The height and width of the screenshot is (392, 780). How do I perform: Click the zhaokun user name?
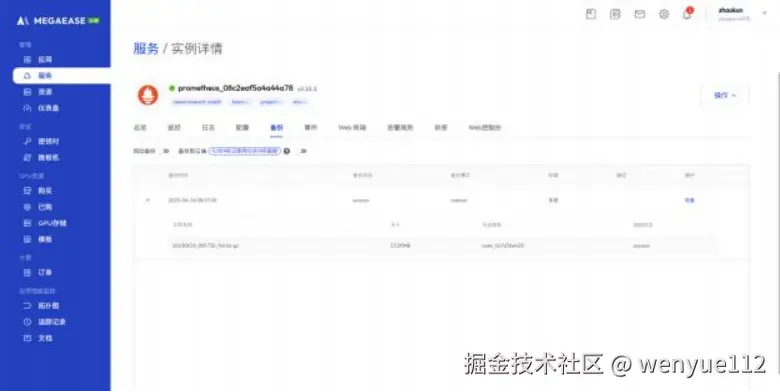[731, 10]
